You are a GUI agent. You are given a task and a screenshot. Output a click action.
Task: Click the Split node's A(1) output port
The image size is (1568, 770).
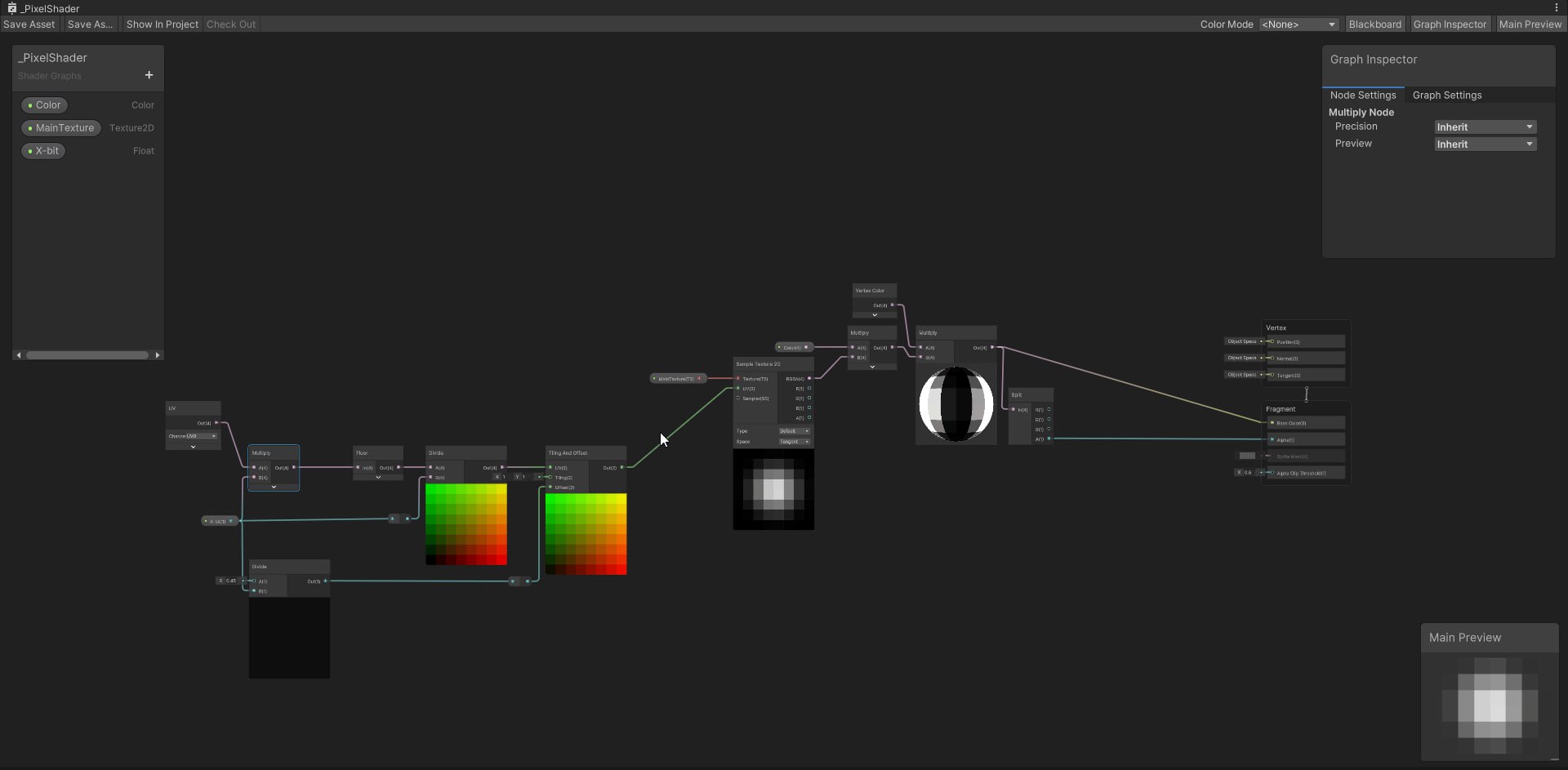pyautogui.click(x=1049, y=439)
